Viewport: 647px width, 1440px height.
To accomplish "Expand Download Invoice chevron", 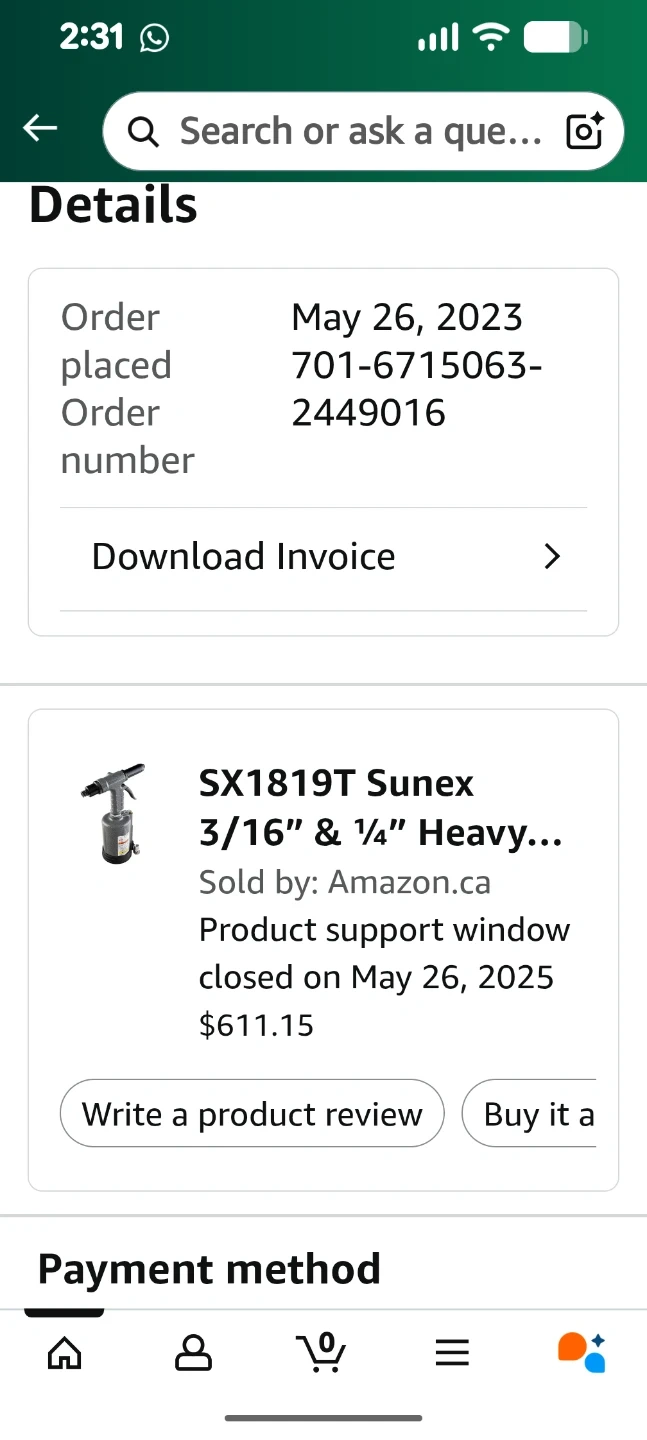I will coord(552,557).
